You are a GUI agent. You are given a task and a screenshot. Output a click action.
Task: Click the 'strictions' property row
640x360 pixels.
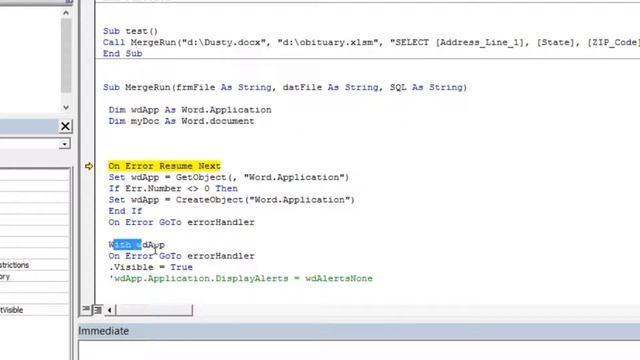click(x=34, y=265)
